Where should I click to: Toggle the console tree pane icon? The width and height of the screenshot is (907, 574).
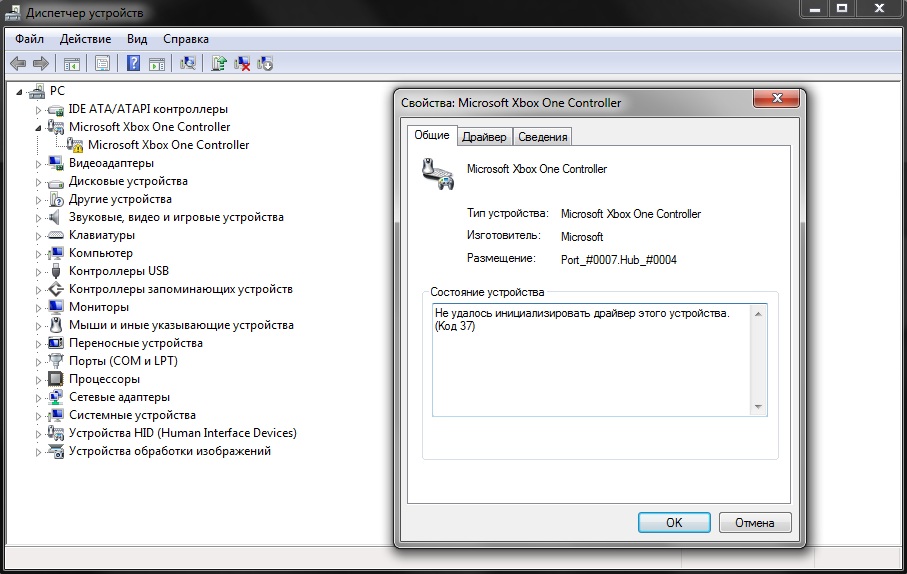72,64
